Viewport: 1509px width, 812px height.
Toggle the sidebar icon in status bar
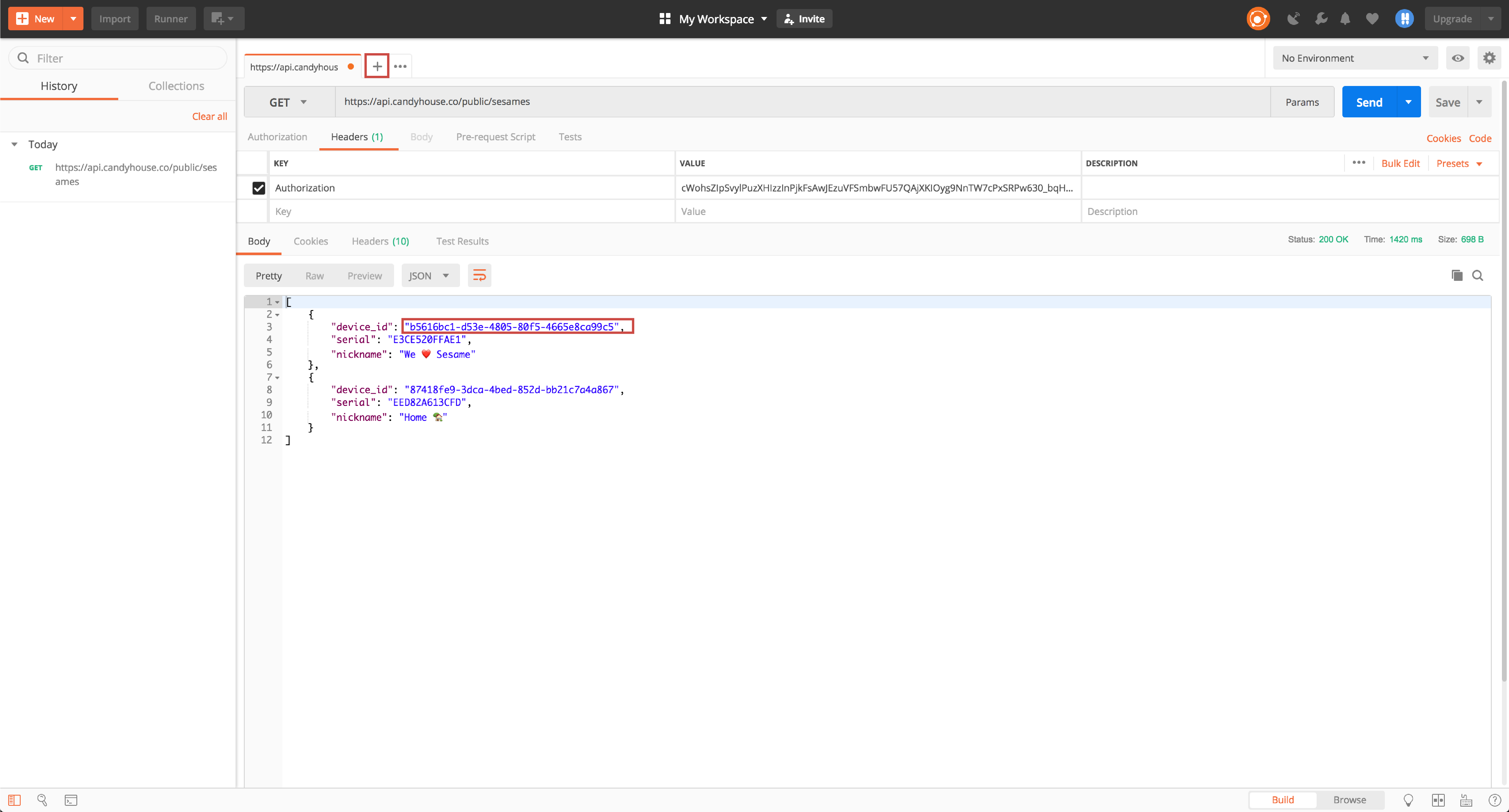tap(14, 800)
